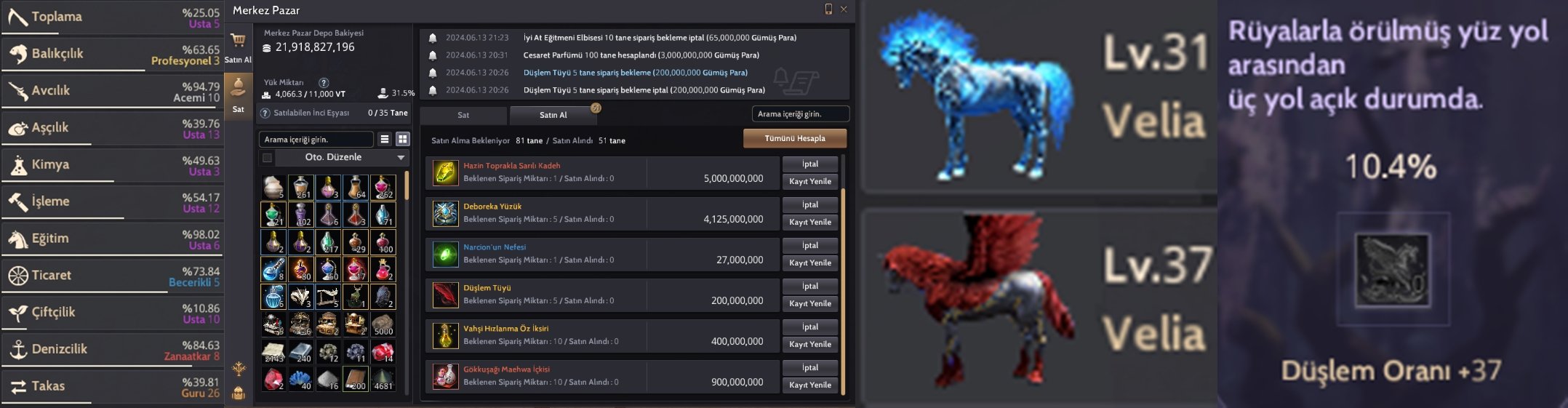Click the help icon beside Yük Miktarı
Viewport: 1568px width, 408px height.
[x=324, y=82]
